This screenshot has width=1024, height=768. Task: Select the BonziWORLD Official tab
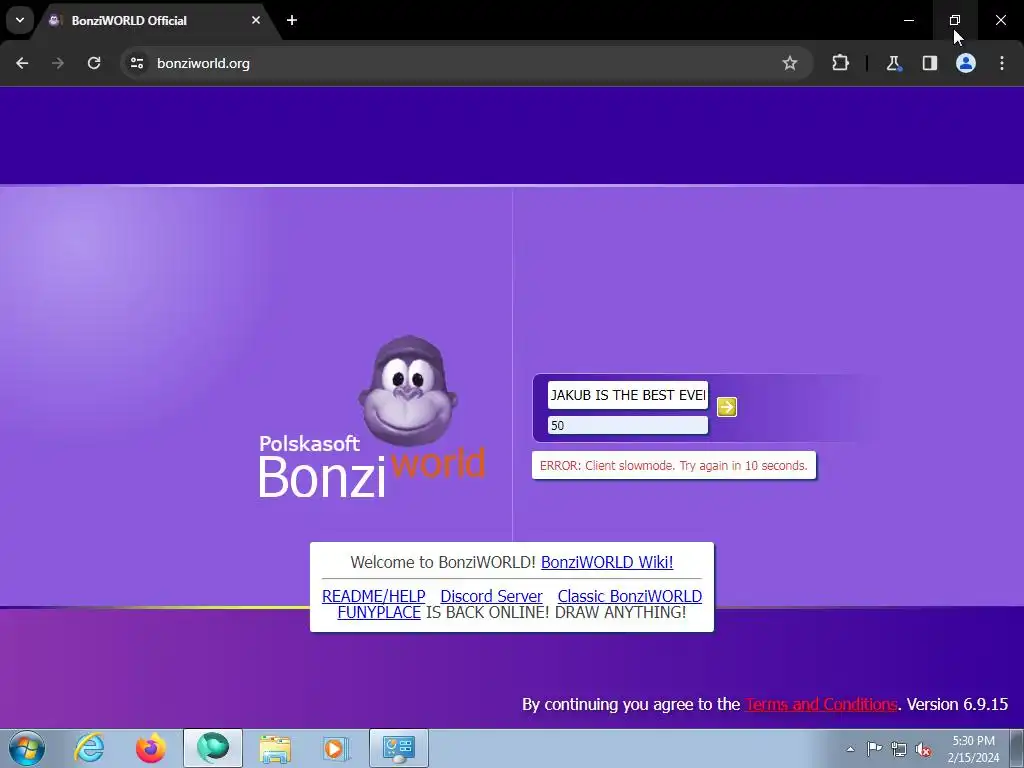(155, 20)
